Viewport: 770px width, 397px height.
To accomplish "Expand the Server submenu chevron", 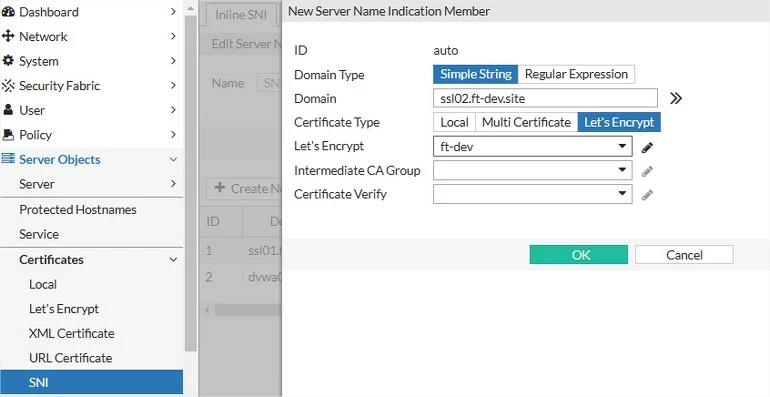I will (x=173, y=183).
